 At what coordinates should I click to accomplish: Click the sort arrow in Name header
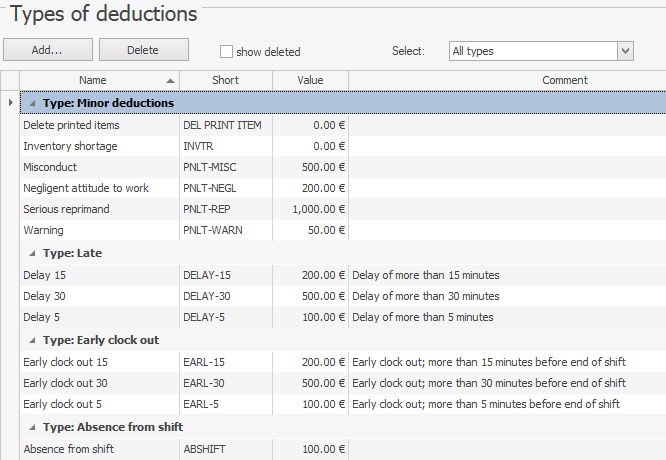pos(171,80)
